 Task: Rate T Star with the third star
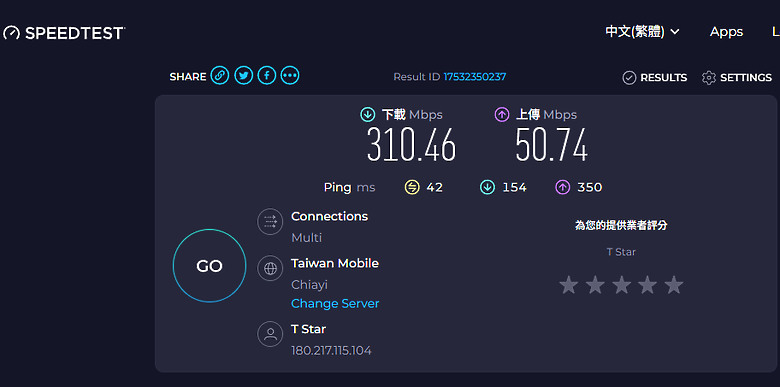[x=621, y=285]
